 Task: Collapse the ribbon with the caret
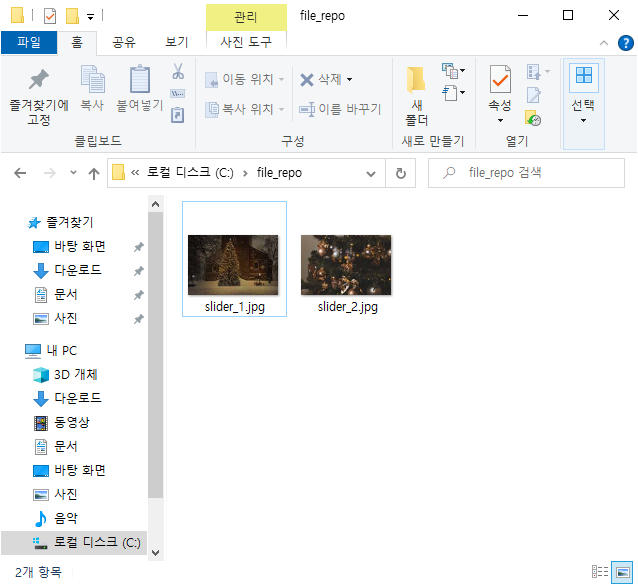tap(604, 43)
